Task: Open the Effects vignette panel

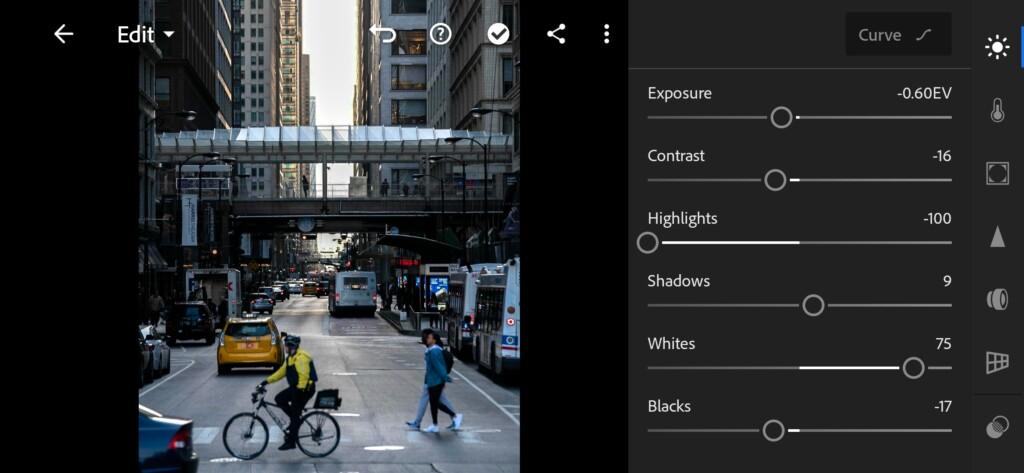Action: (997, 173)
